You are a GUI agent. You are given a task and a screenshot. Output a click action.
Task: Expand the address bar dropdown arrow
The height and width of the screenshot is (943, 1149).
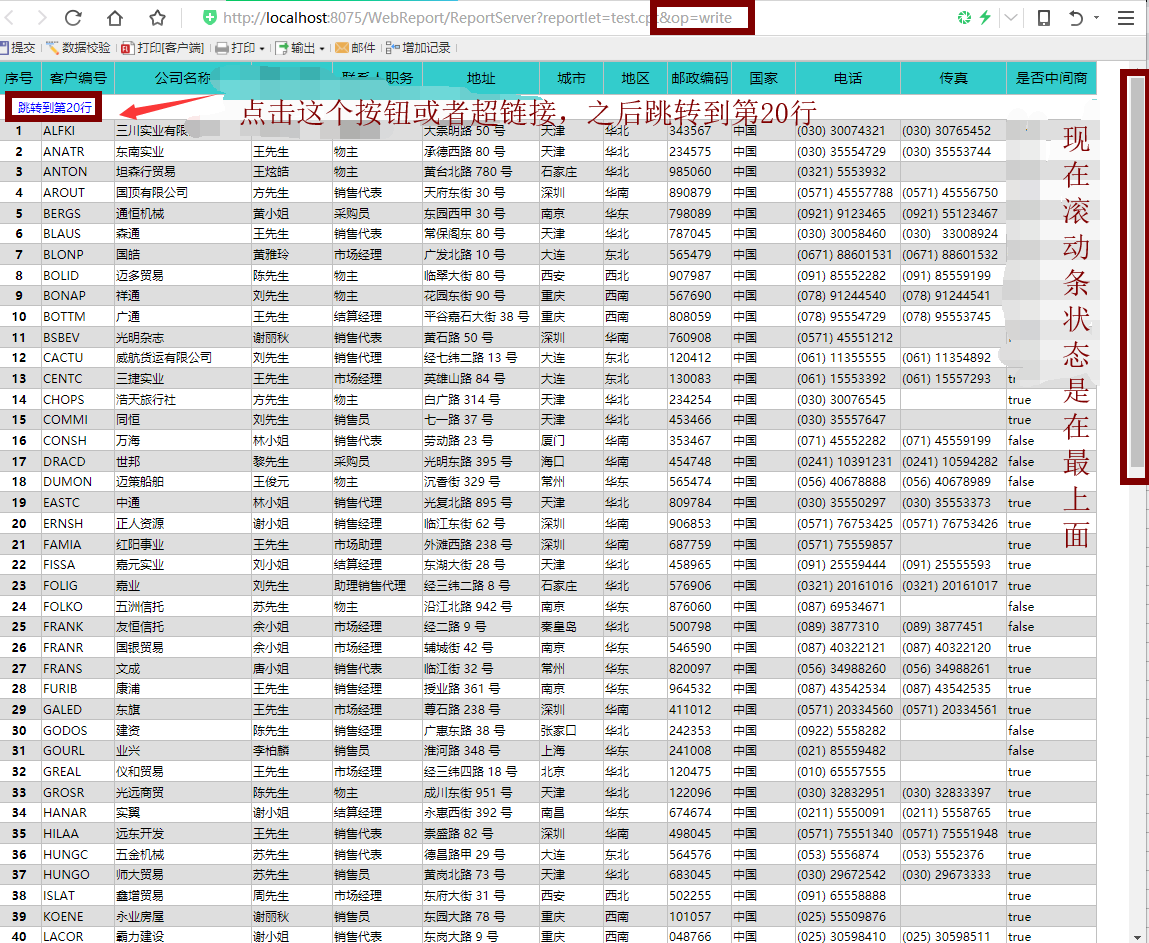point(1011,18)
